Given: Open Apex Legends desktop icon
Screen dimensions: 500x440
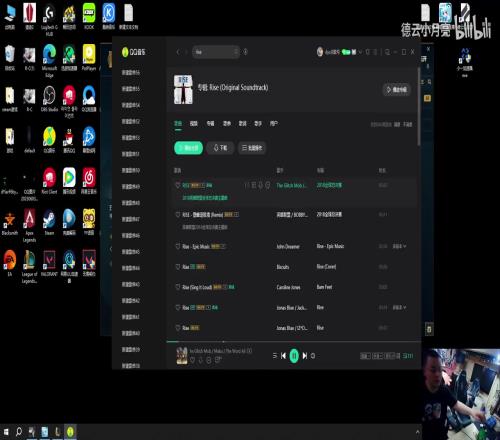Looking at the screenshot, I should coord(29,226).
